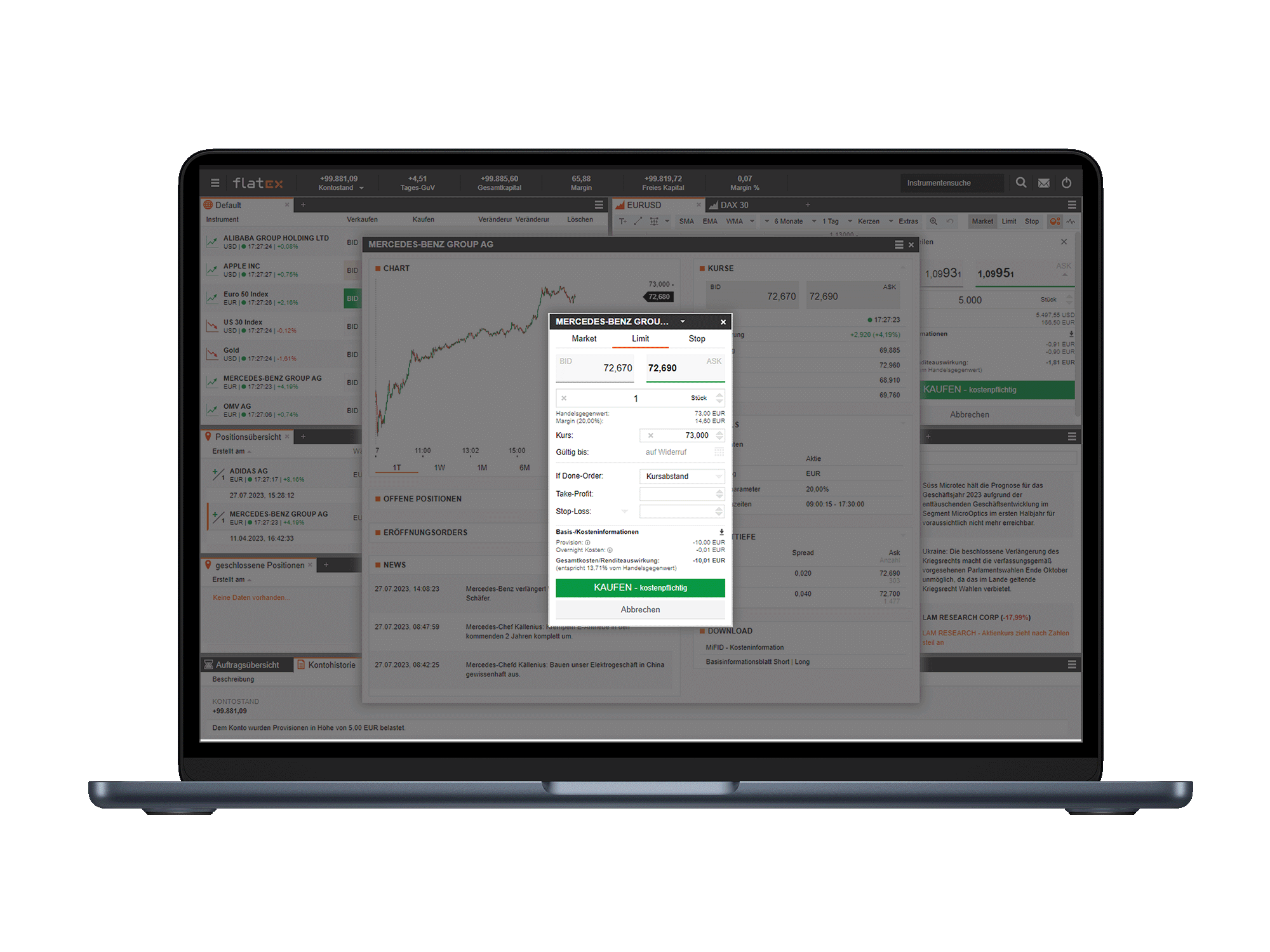1270x952 pixels.
Task: Click the green BID button for Euro 50 Index
Action: (352, 298)
